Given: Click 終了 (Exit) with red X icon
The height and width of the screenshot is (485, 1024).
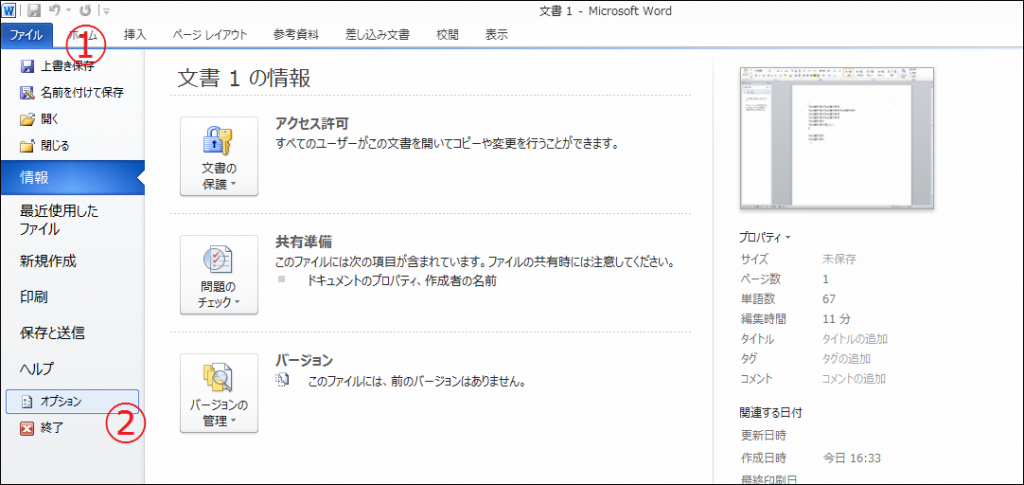Looking at the screenshot, I should tap(42, 428).
